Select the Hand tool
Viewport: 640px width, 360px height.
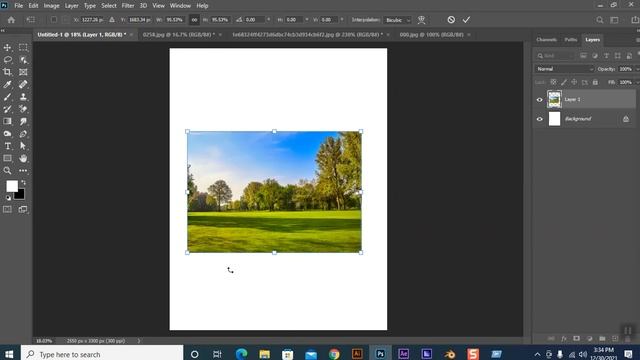(23, 158)
